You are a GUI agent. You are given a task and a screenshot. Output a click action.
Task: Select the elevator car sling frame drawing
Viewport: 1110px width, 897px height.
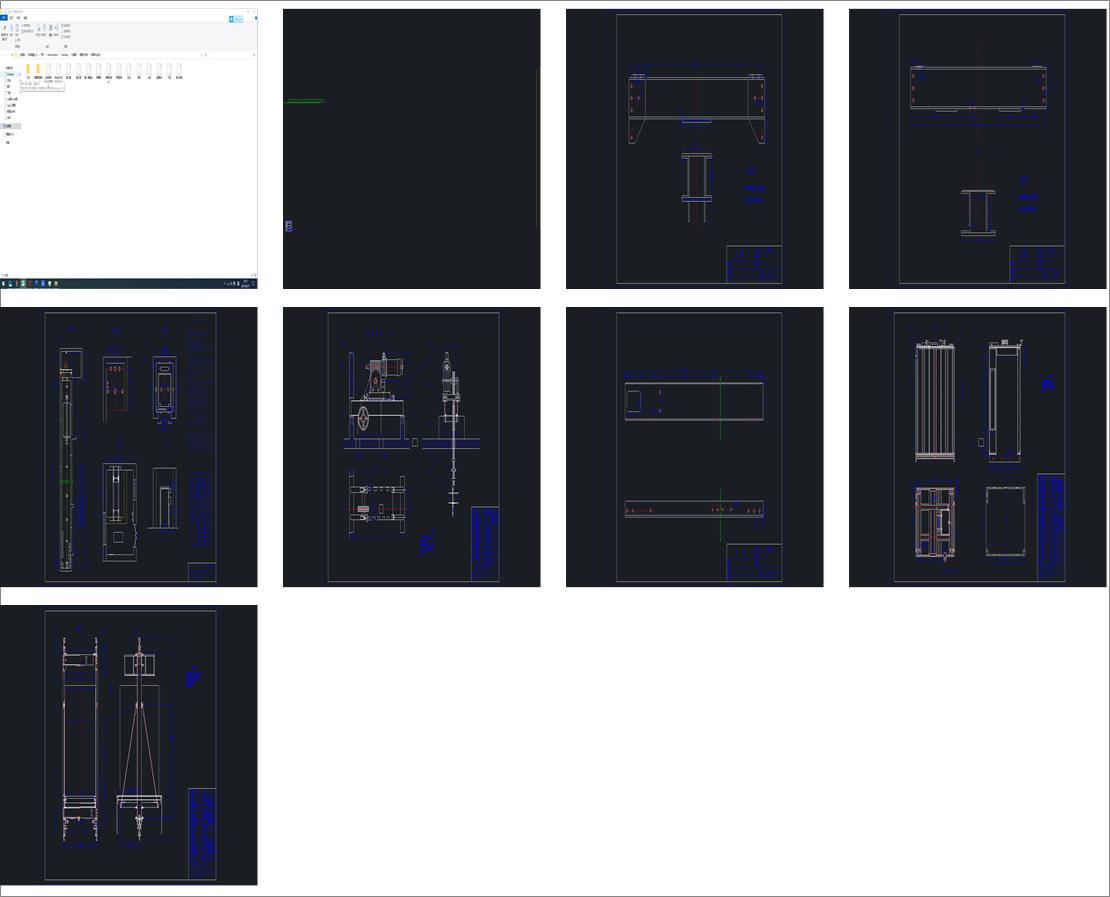tap(129, 745)
